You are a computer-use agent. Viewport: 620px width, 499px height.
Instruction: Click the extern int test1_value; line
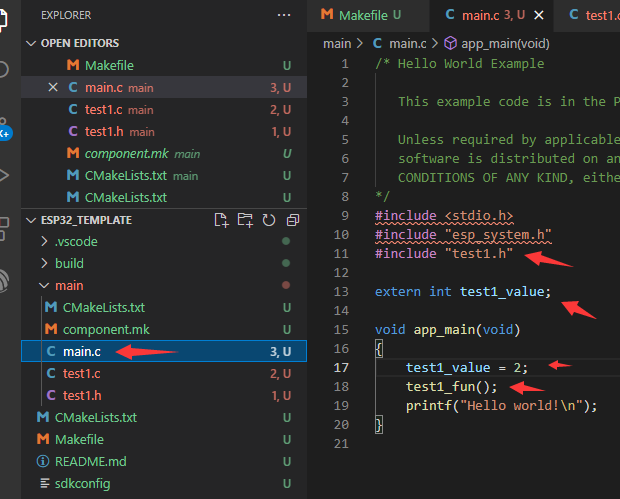point(463,292)
